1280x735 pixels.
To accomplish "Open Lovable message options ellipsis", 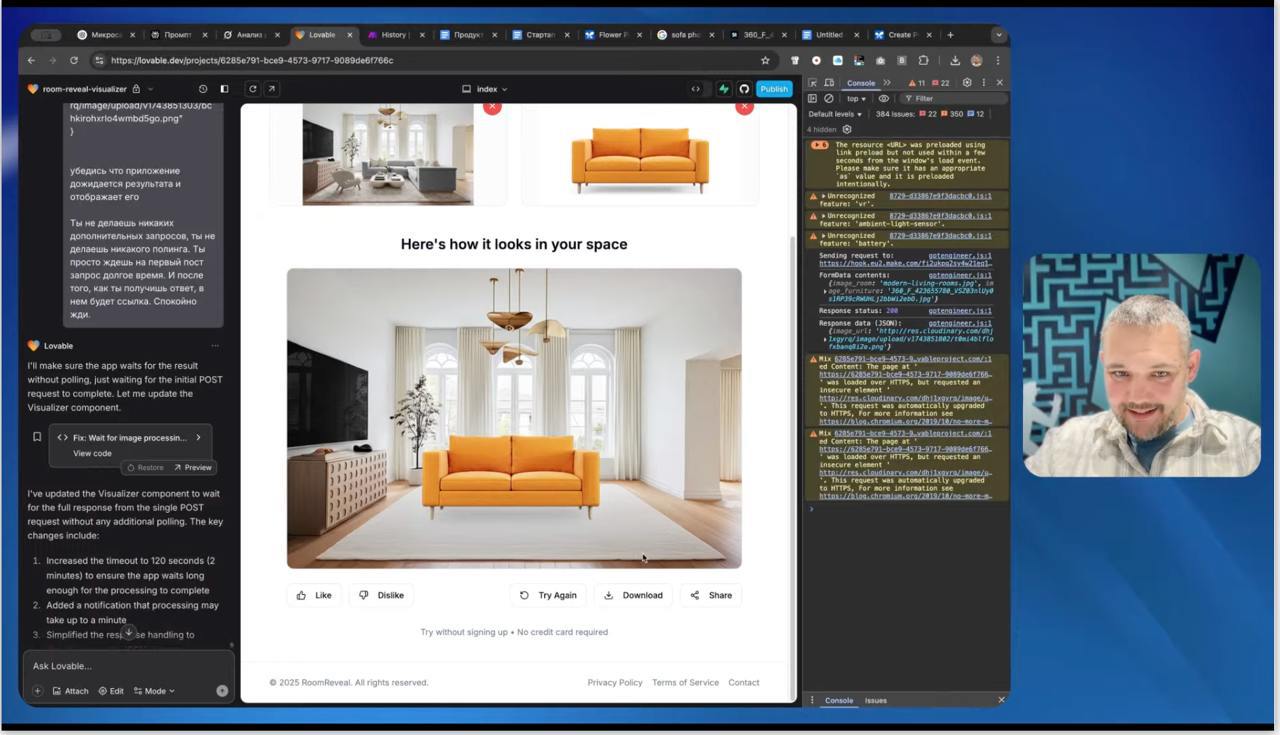I will 215,346.
